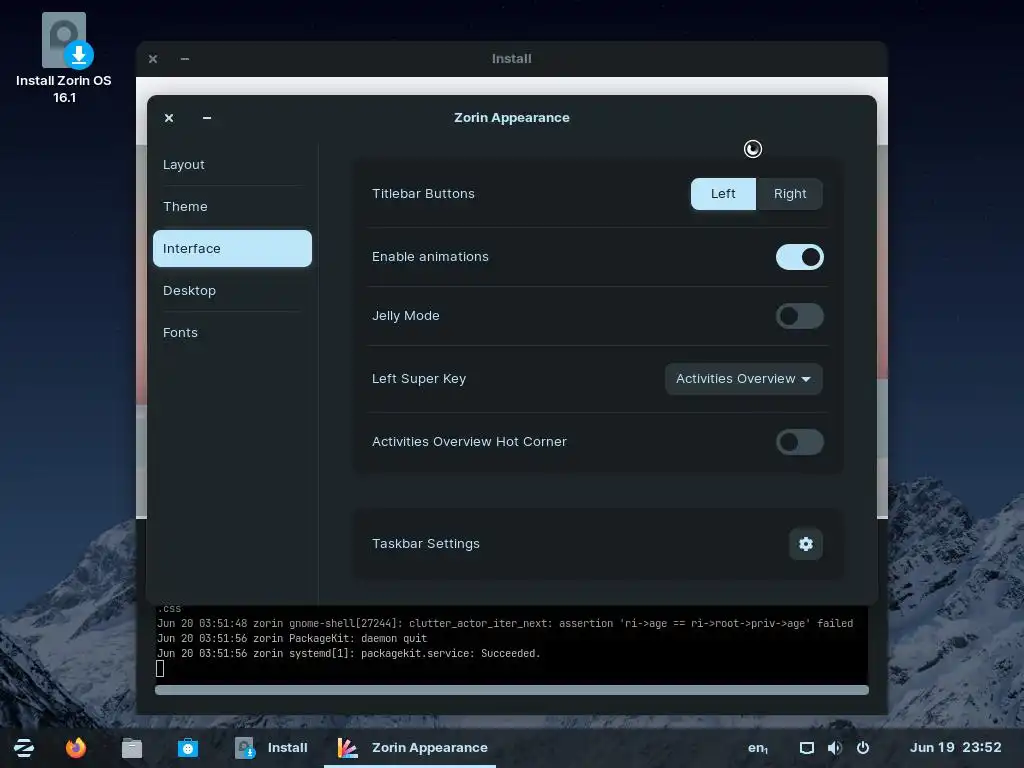Click the Left Super Key label
1024x768 pixels.
pyautogui.click(x=419, y=379)
